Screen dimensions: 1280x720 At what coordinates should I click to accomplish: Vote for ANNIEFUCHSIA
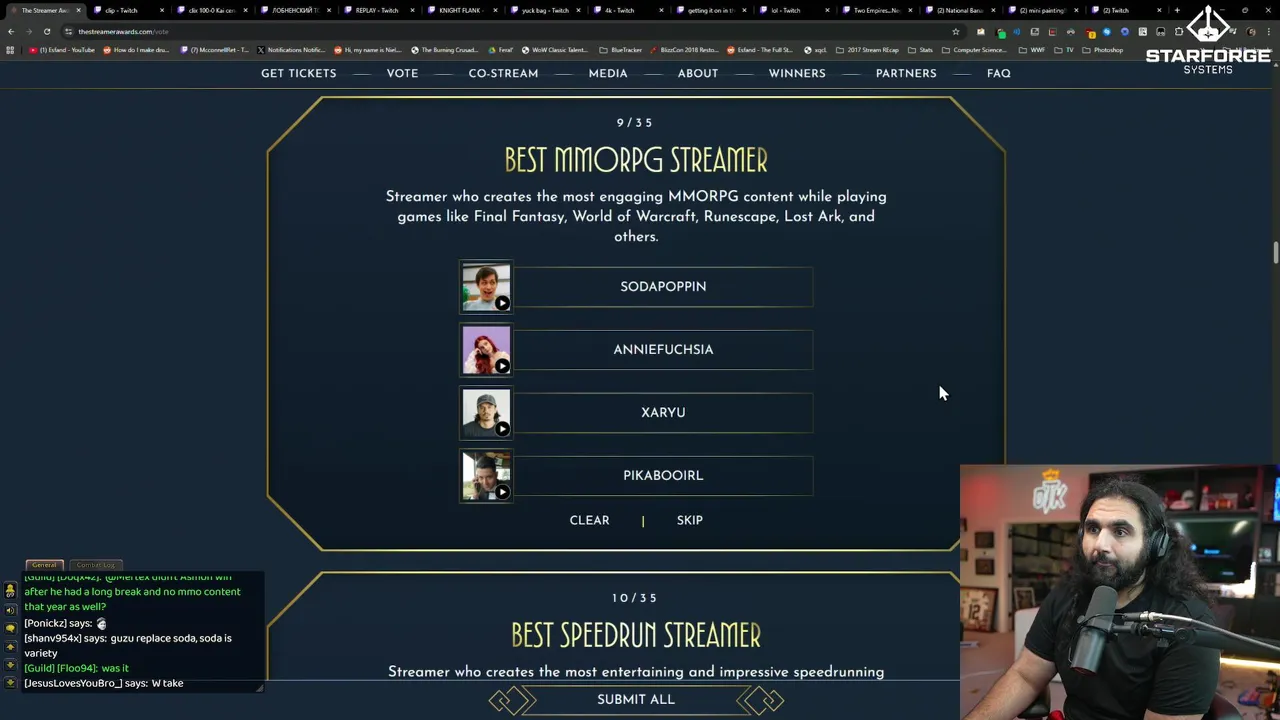pyautogui.click(x=663, y=350)
